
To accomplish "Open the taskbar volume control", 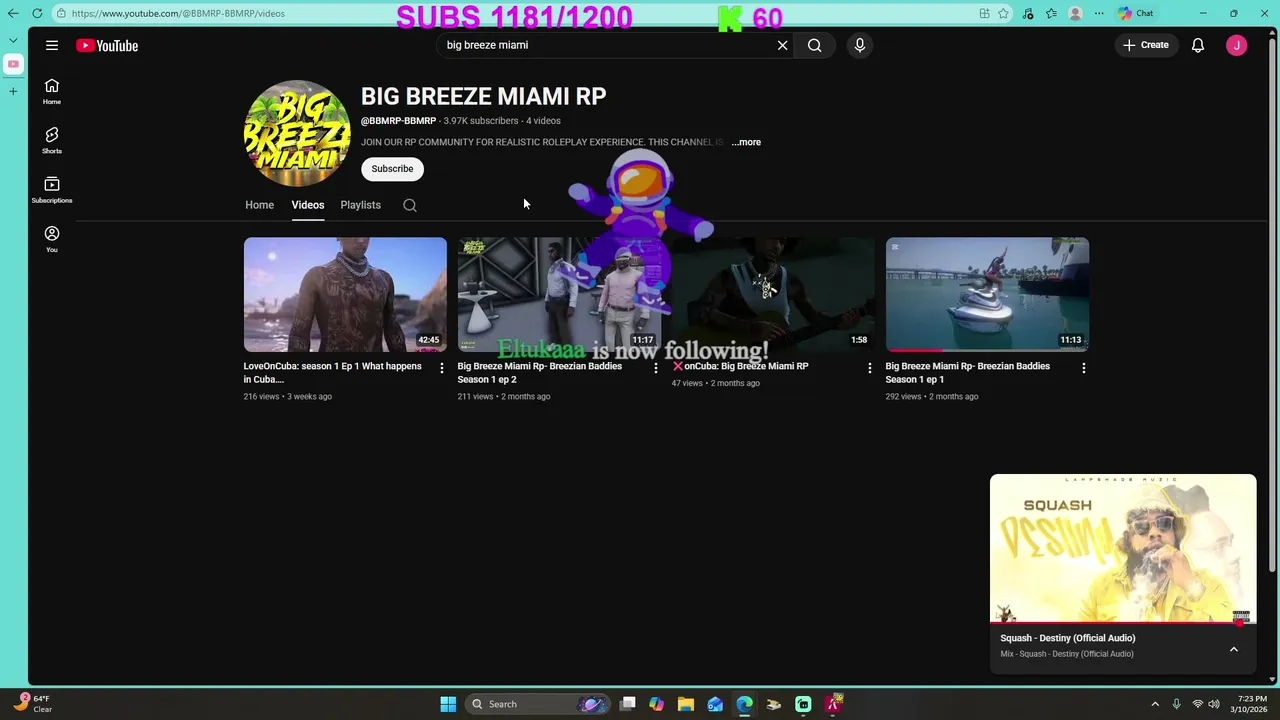I will tap(1213, 704).
